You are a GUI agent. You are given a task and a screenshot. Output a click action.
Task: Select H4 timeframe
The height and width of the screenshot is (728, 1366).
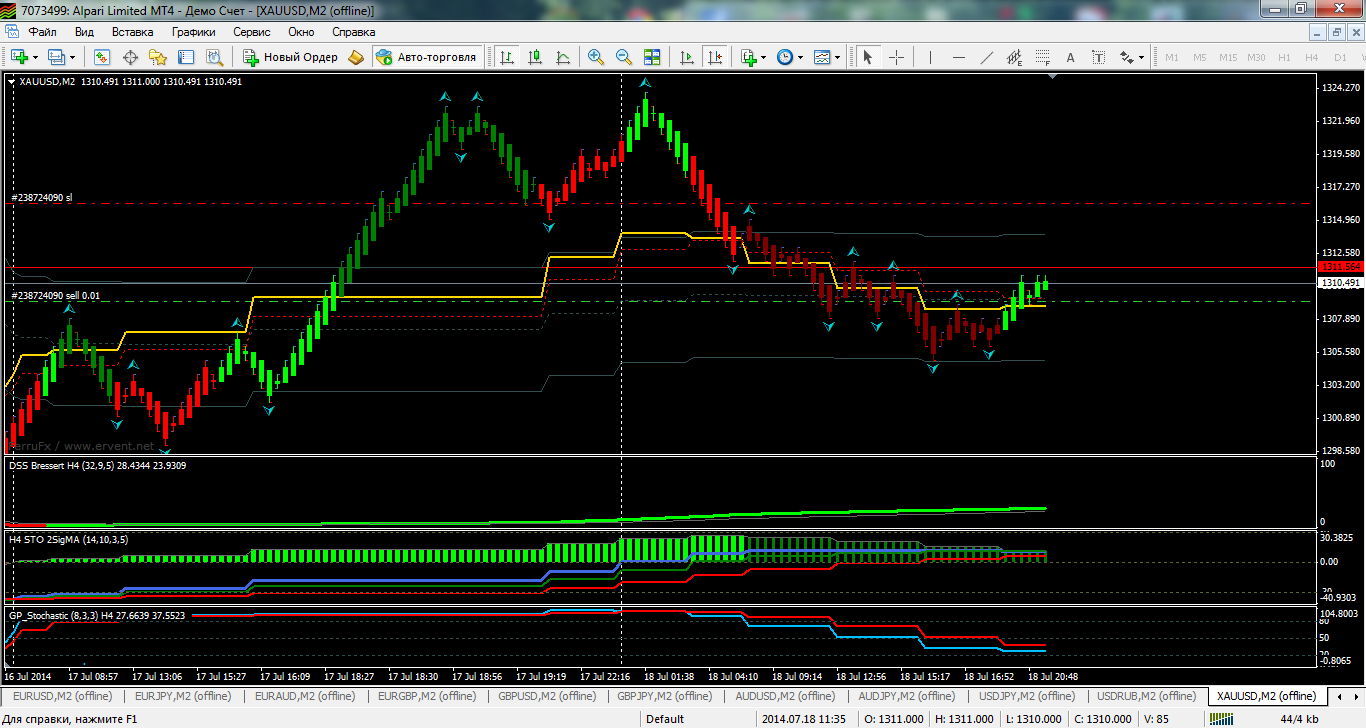coord(1312,57)
